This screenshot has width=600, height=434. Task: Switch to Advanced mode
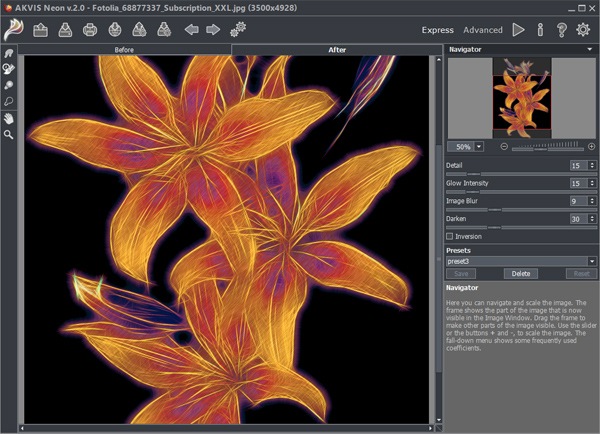tap(483, 31)
